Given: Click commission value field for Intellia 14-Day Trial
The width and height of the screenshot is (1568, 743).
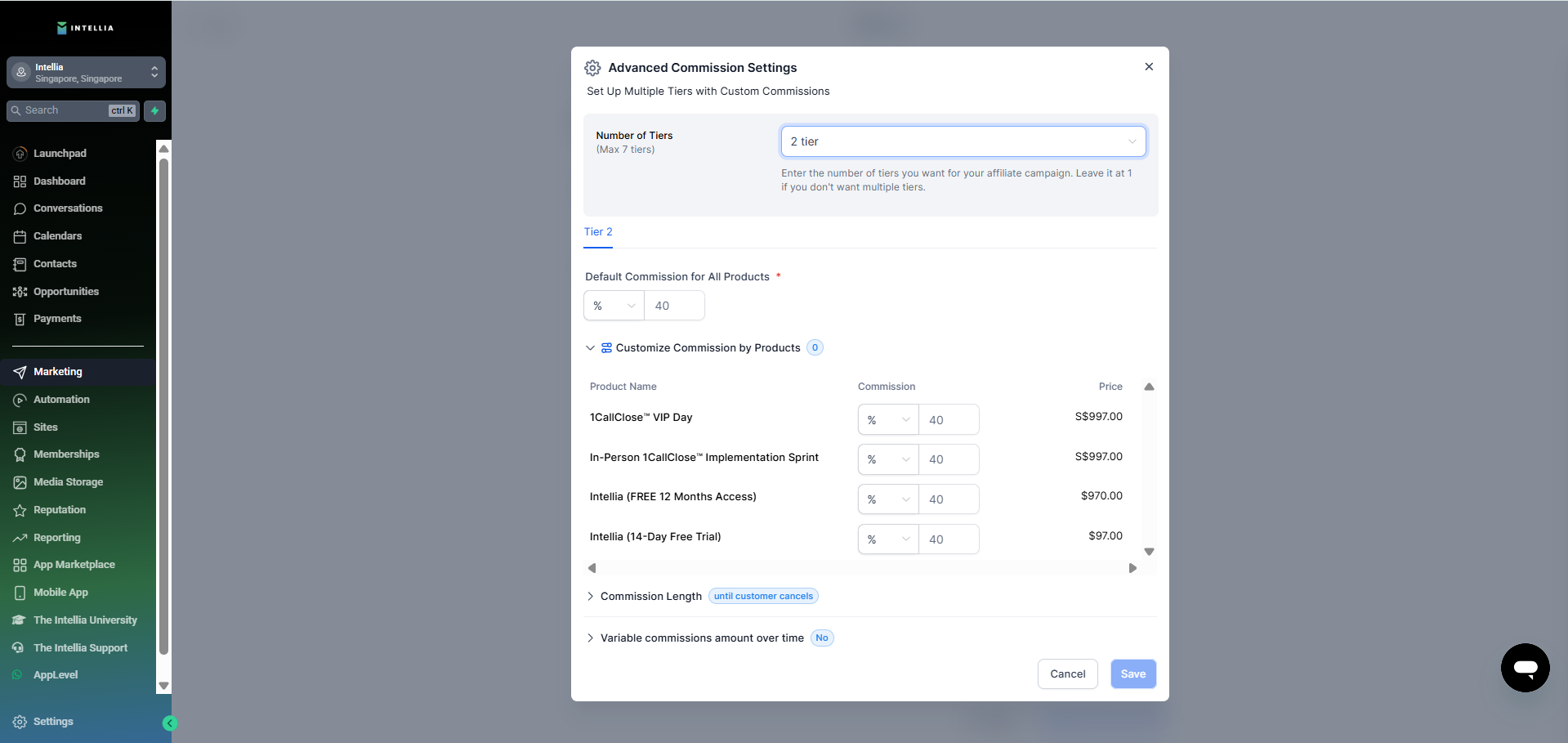Looking at the screenshot, I should pos(948,539).
